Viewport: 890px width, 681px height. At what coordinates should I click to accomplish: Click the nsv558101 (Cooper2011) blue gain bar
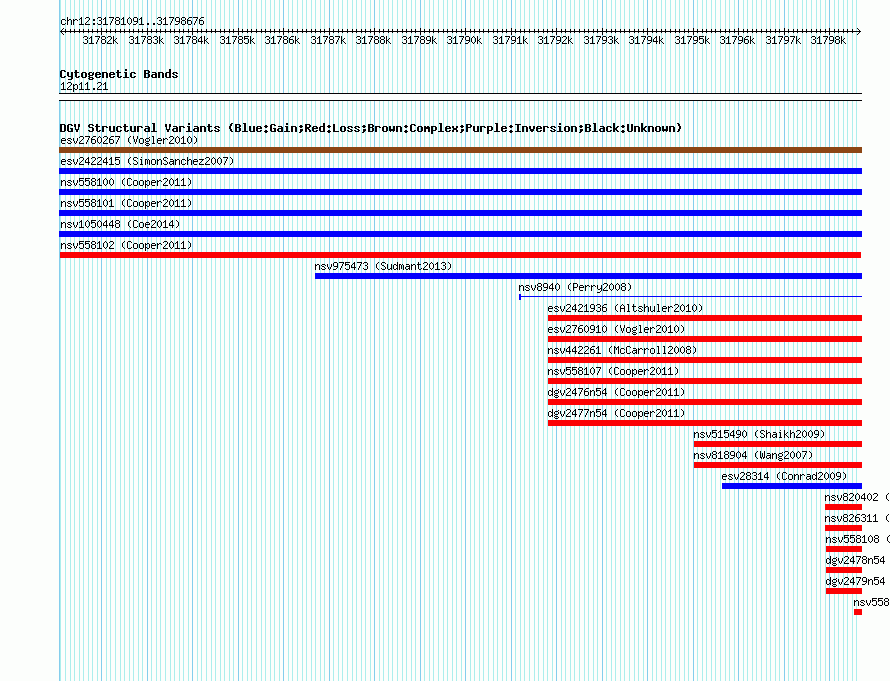460,213
